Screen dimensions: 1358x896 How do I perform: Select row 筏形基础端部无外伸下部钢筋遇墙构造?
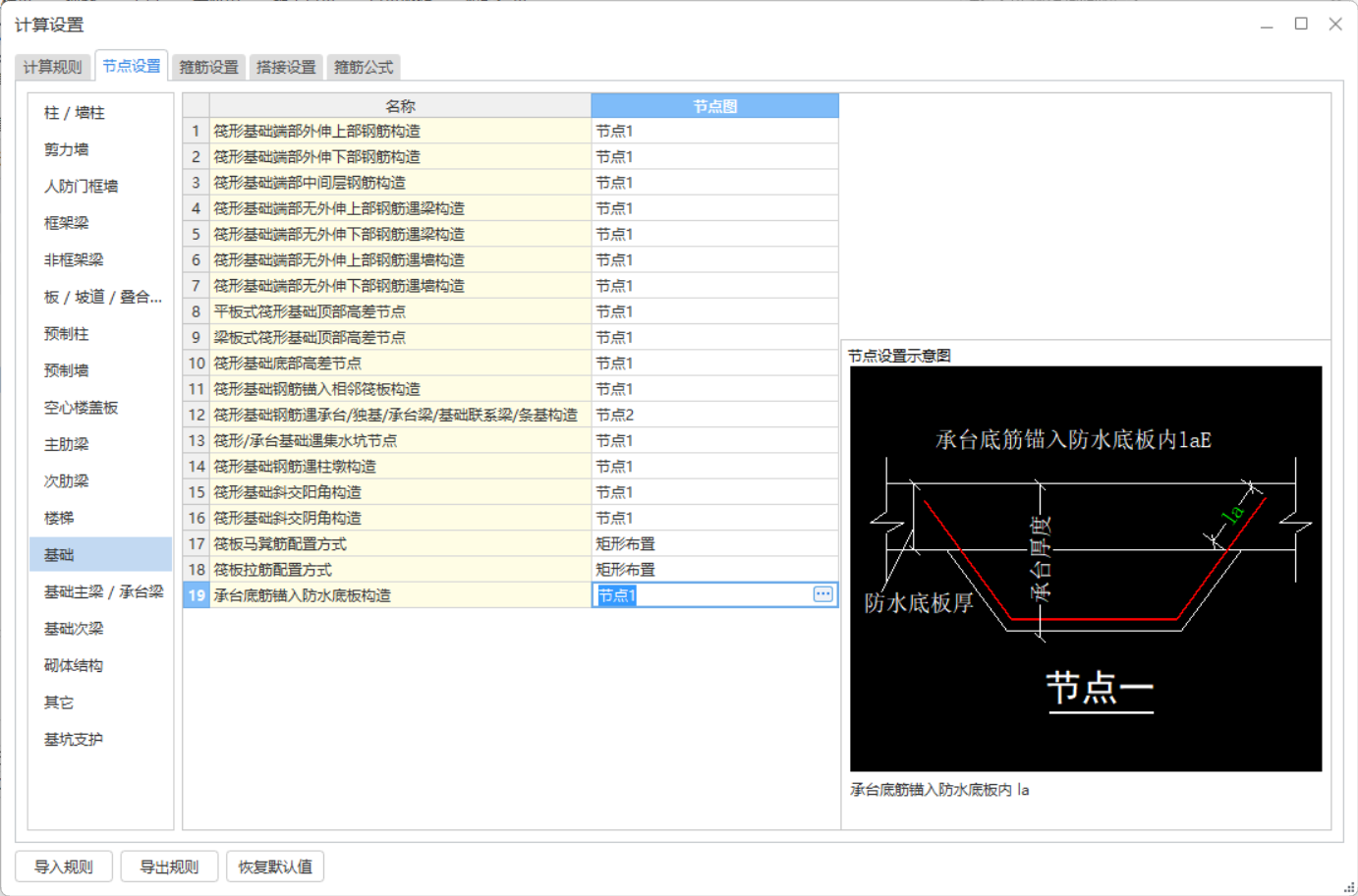[400, 286]
